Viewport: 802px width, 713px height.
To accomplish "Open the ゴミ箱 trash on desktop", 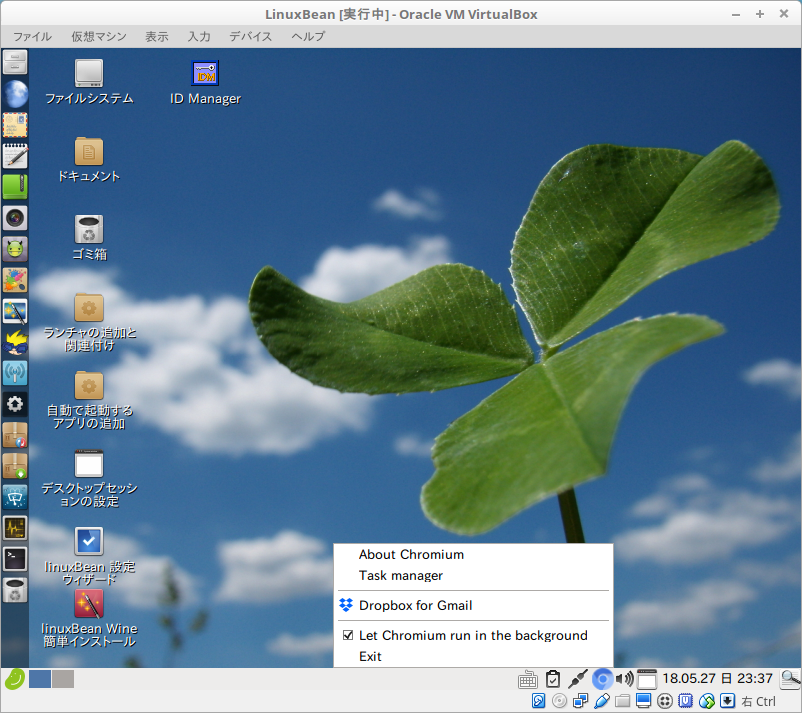I will coord(89,238).
